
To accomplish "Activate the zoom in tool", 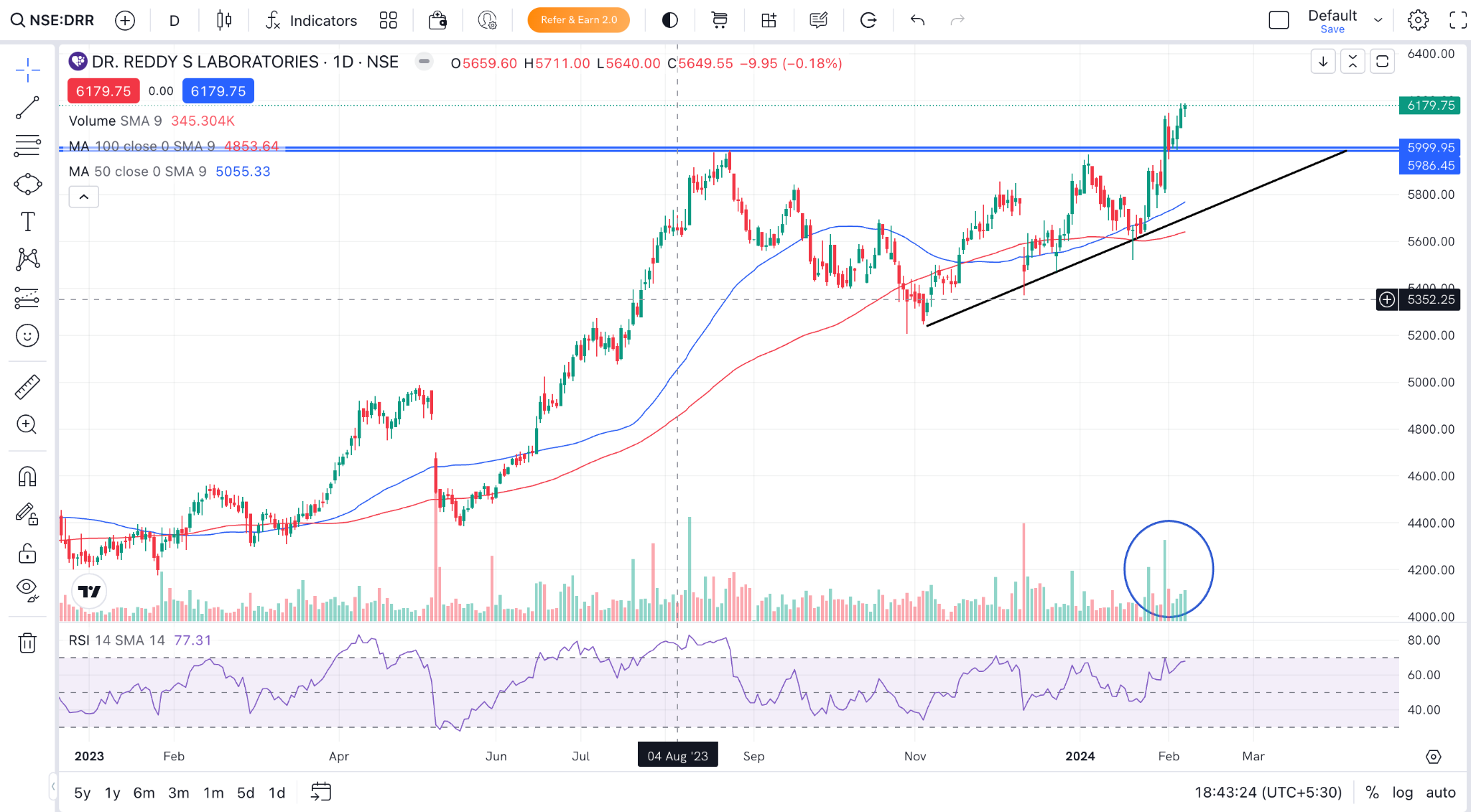I will click(x=27, y=424).
